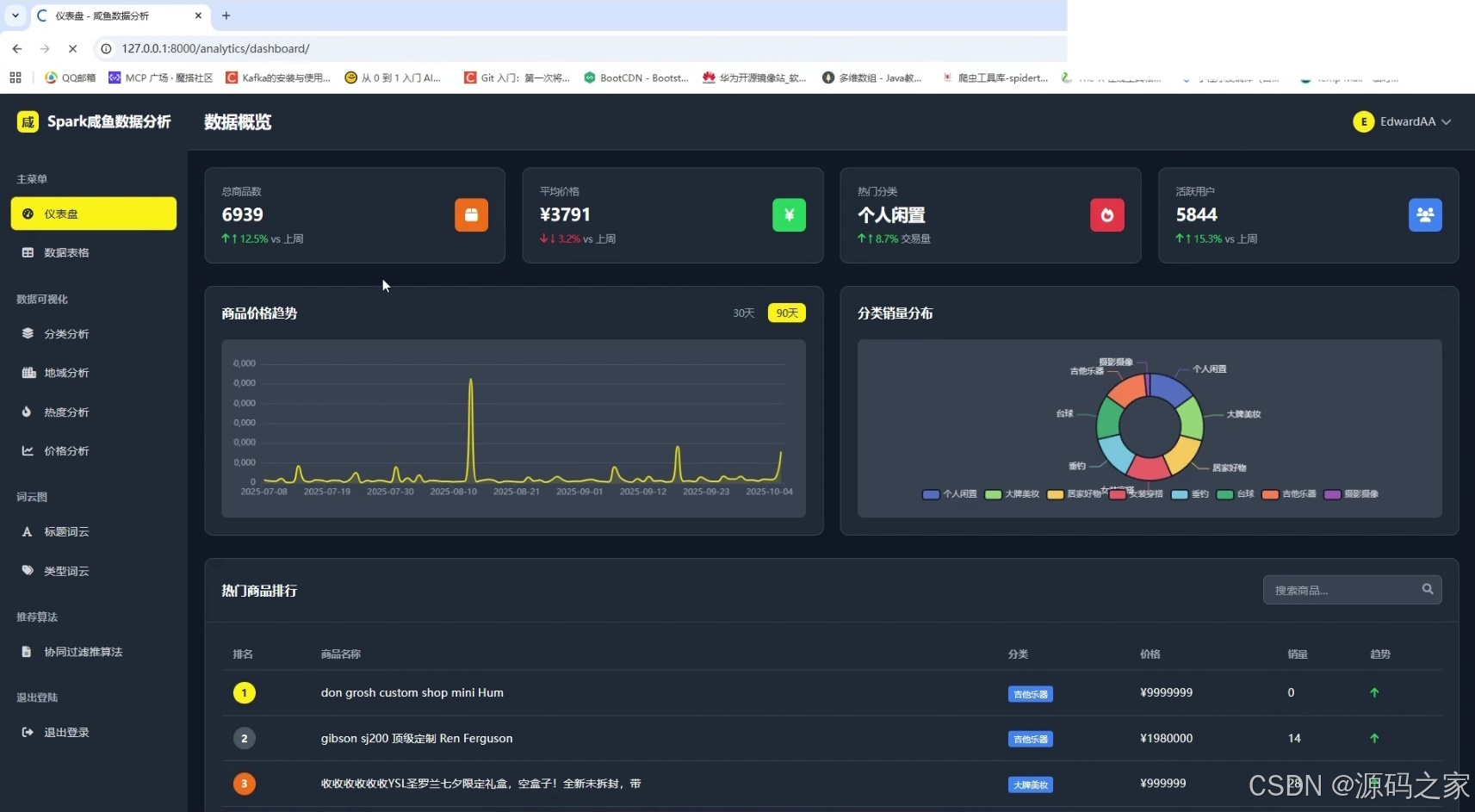This screenshot has width=1475, height=812.
Task: Stop page loading with the X button
Action: tap(72, 49)
